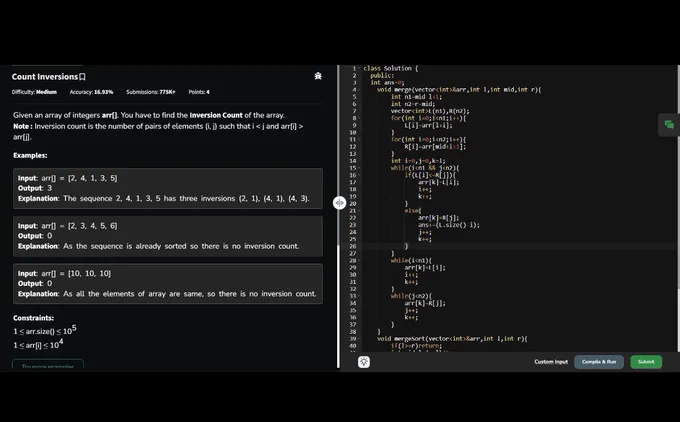This screenshot has width=680, height=422.
Task: Click Compile & Run button
Action: click(x=599, y=362)
